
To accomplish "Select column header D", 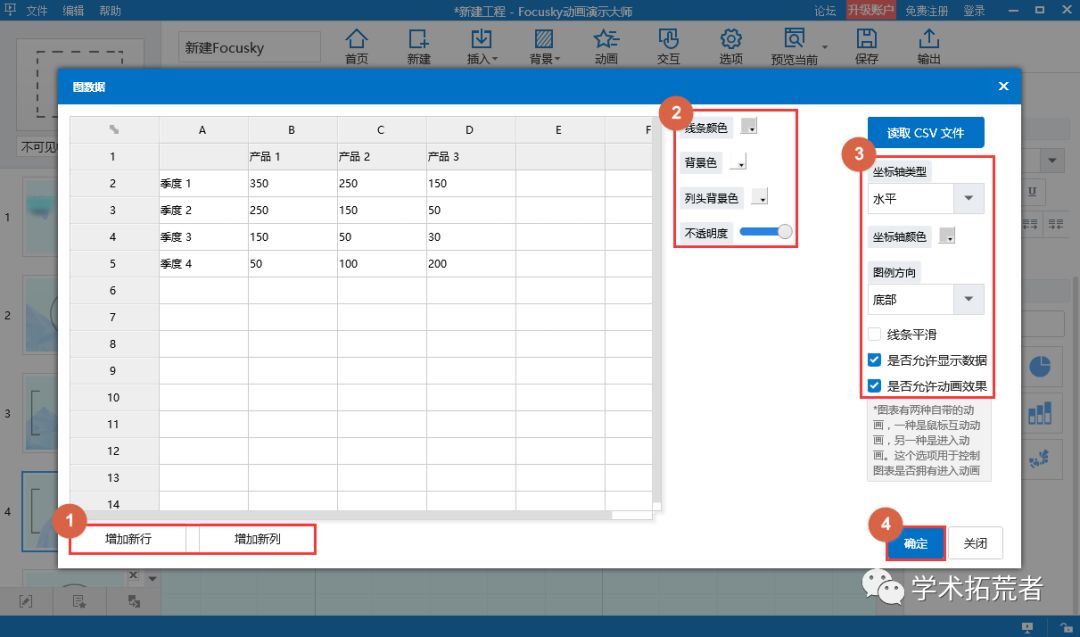I will coord(470,129).
